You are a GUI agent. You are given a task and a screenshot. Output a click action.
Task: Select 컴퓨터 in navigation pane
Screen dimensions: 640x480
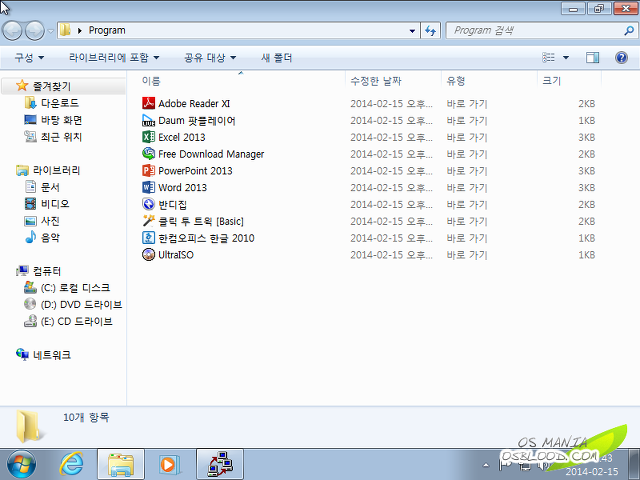tap(47, 271)
